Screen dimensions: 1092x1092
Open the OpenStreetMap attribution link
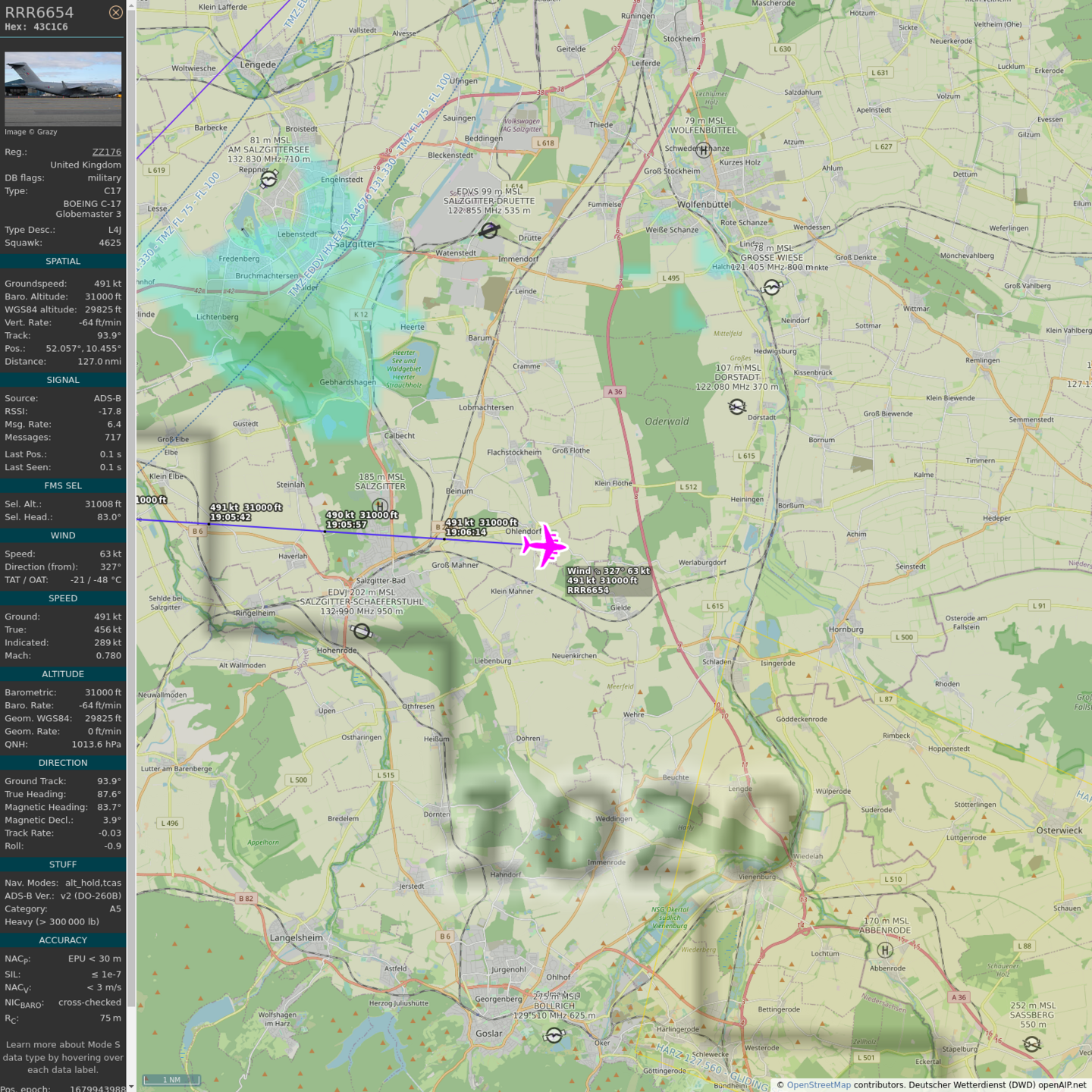[x=818, y=1084]
